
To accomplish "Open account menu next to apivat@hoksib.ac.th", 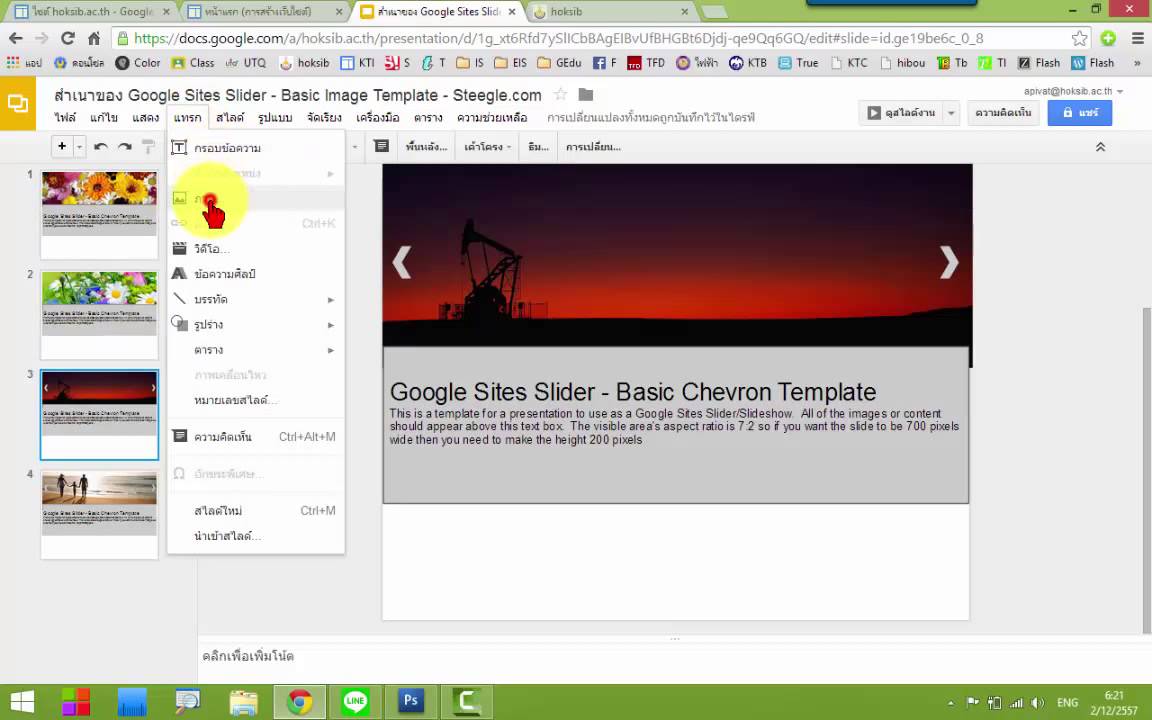I will click(x=1120, y=92).
